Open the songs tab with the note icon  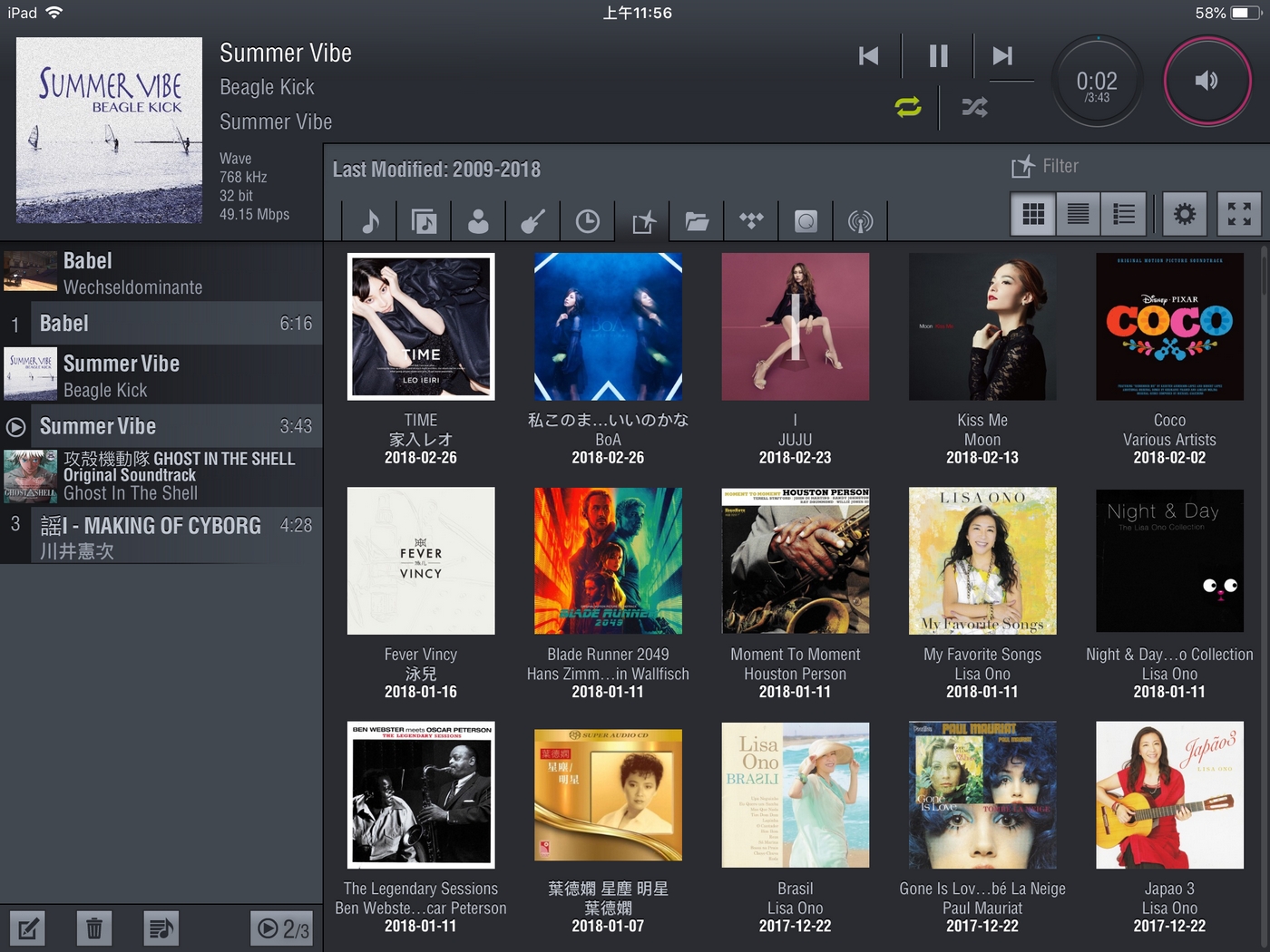(370, 221)
